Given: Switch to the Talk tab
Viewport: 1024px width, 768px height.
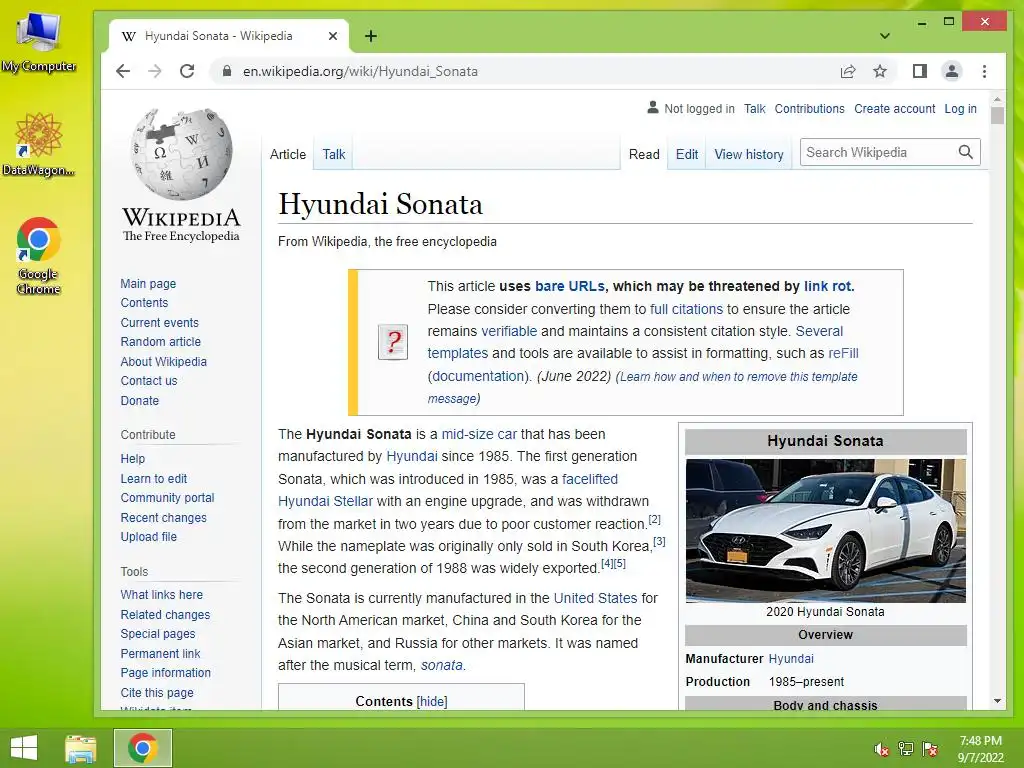Looking at the screenshot, I should point(334,154).
